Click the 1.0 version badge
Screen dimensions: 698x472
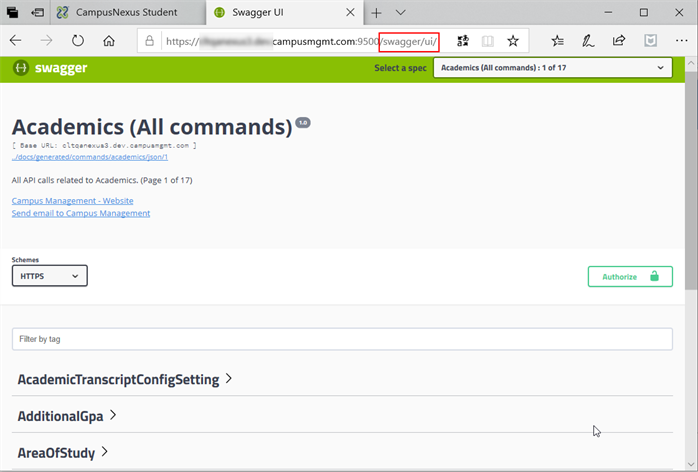pos(303,122)
